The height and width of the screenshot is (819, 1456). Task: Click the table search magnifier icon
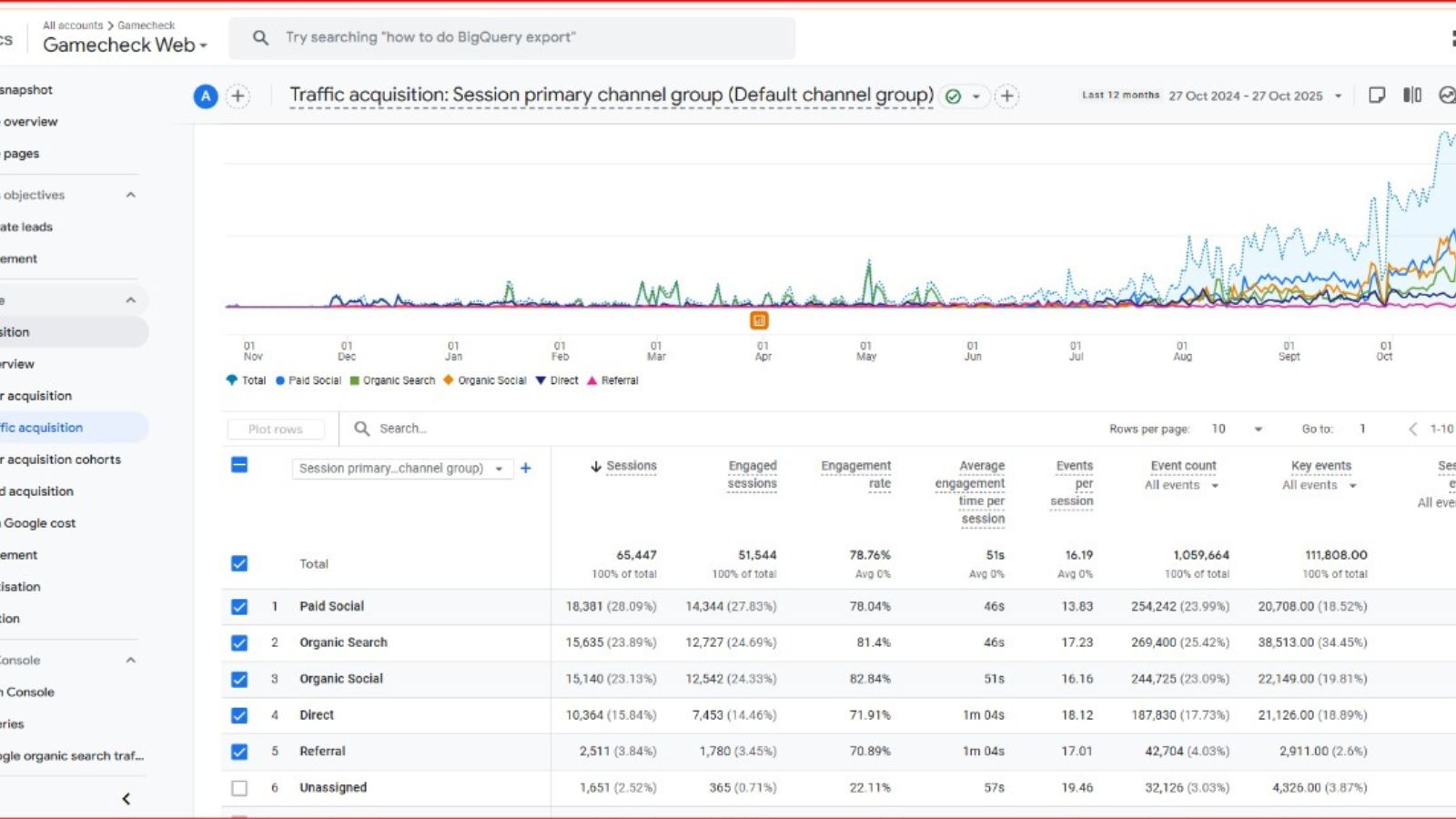point(361,429)
